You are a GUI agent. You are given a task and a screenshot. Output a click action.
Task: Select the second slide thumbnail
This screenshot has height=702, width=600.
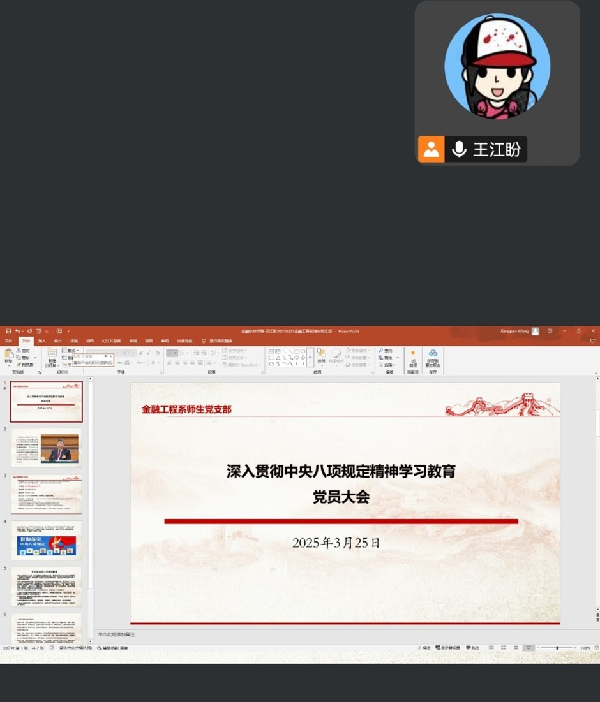pyautogui.click(x=47, y=447)
